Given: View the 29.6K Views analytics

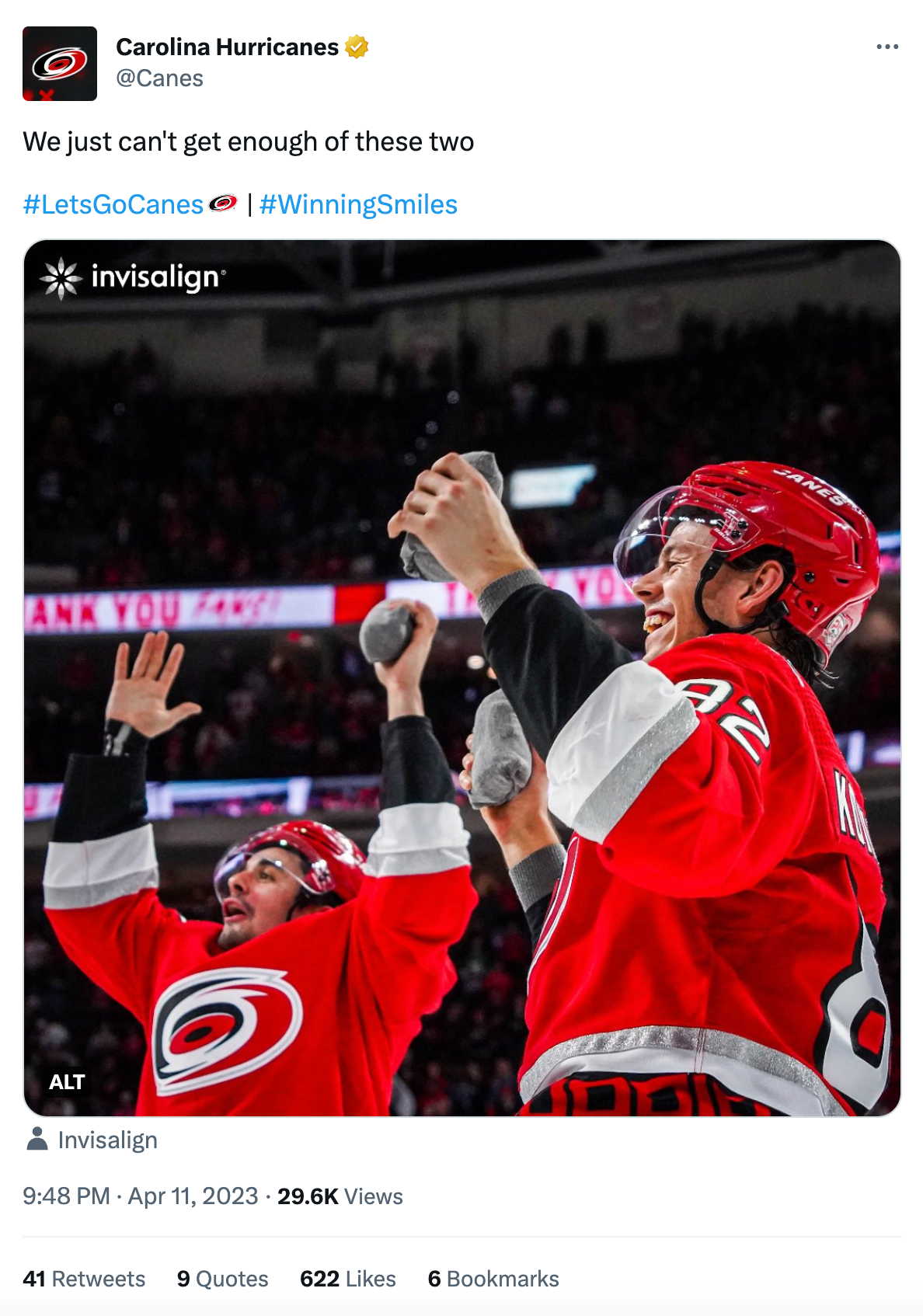Looking at the screenshot, I should 340,1196.
